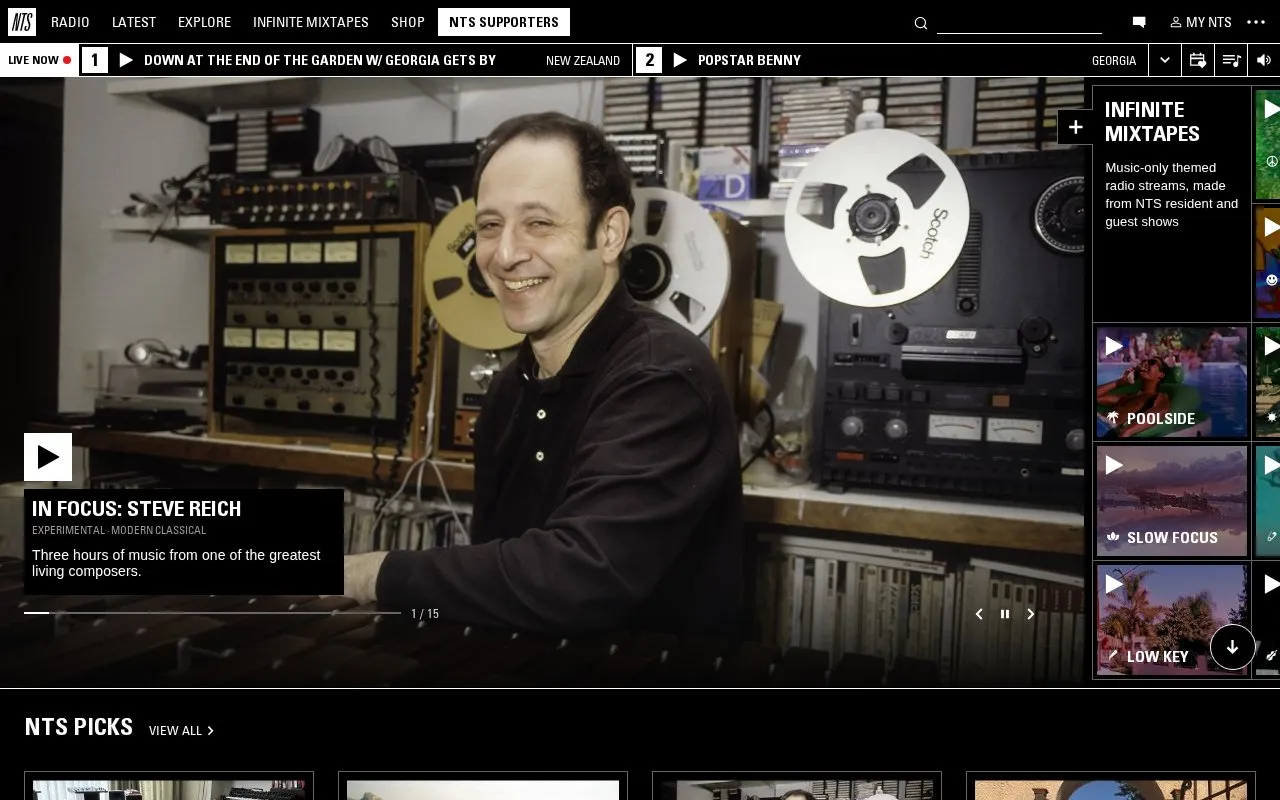
Task: Click the Experimental genre tag
Action: pos(68,531)
